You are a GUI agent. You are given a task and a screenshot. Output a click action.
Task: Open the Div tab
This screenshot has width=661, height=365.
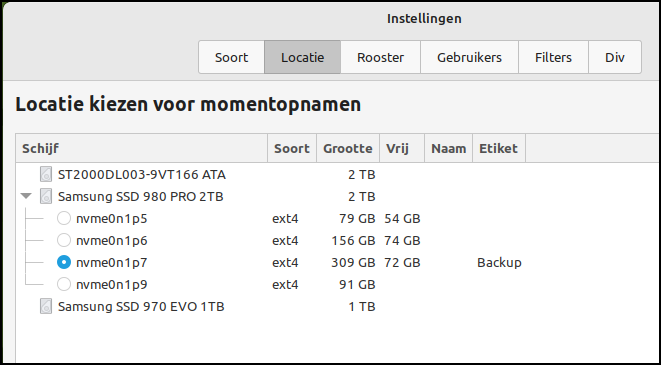(x=615, y=57)
